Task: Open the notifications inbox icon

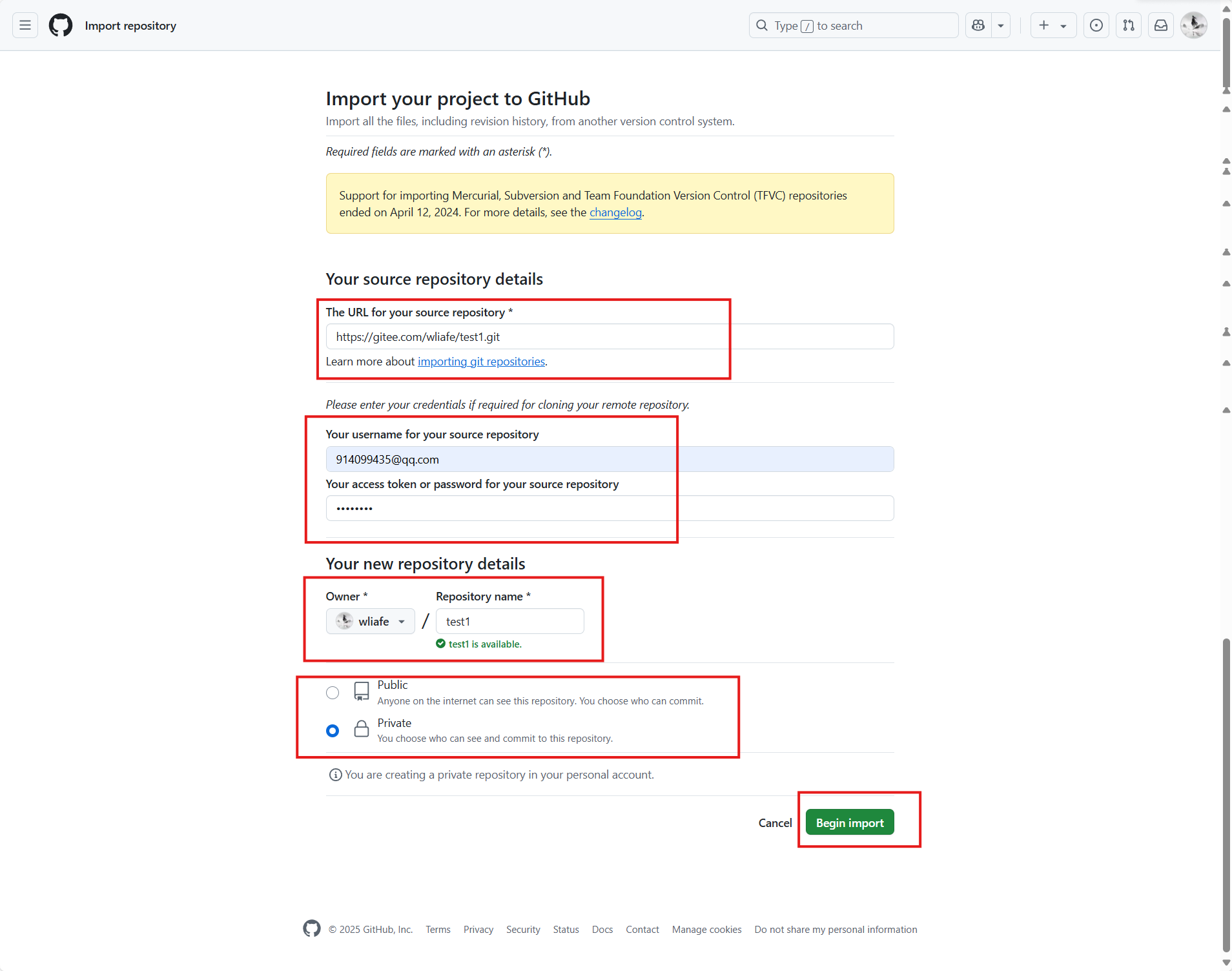Action: click(x=1160, y=26)
